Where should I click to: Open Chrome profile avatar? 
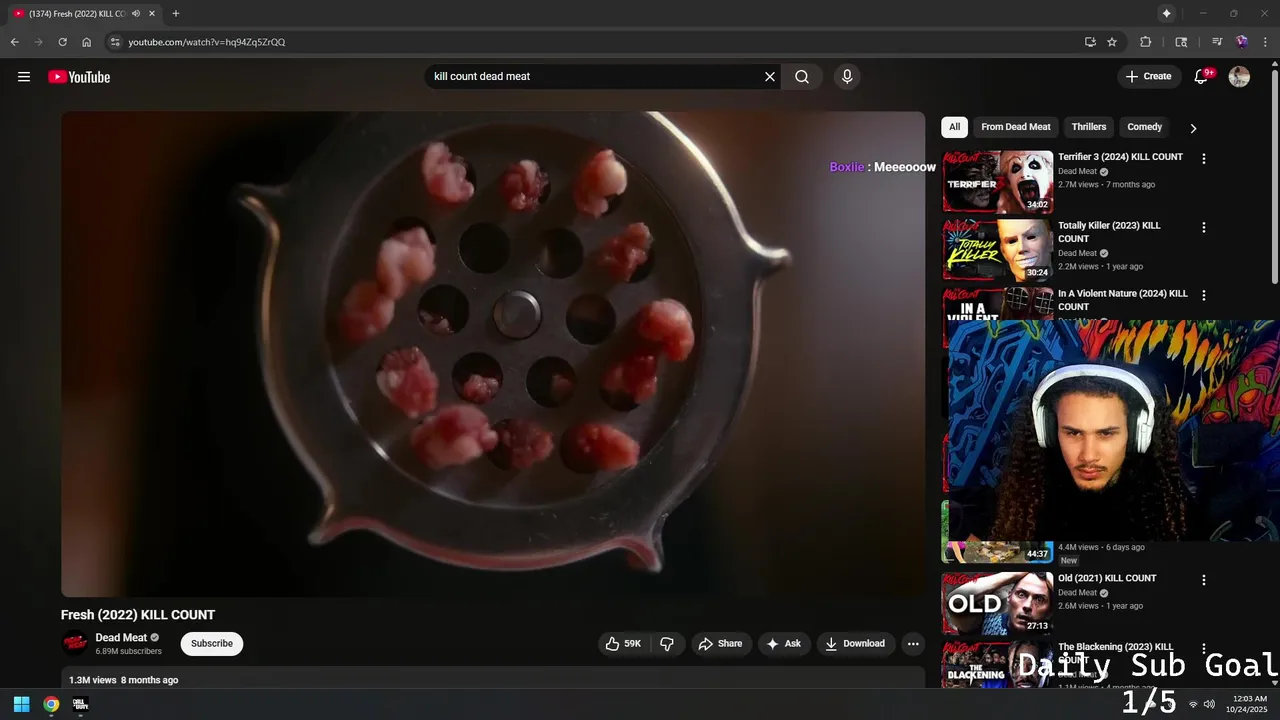click(x=1242, y=42)
